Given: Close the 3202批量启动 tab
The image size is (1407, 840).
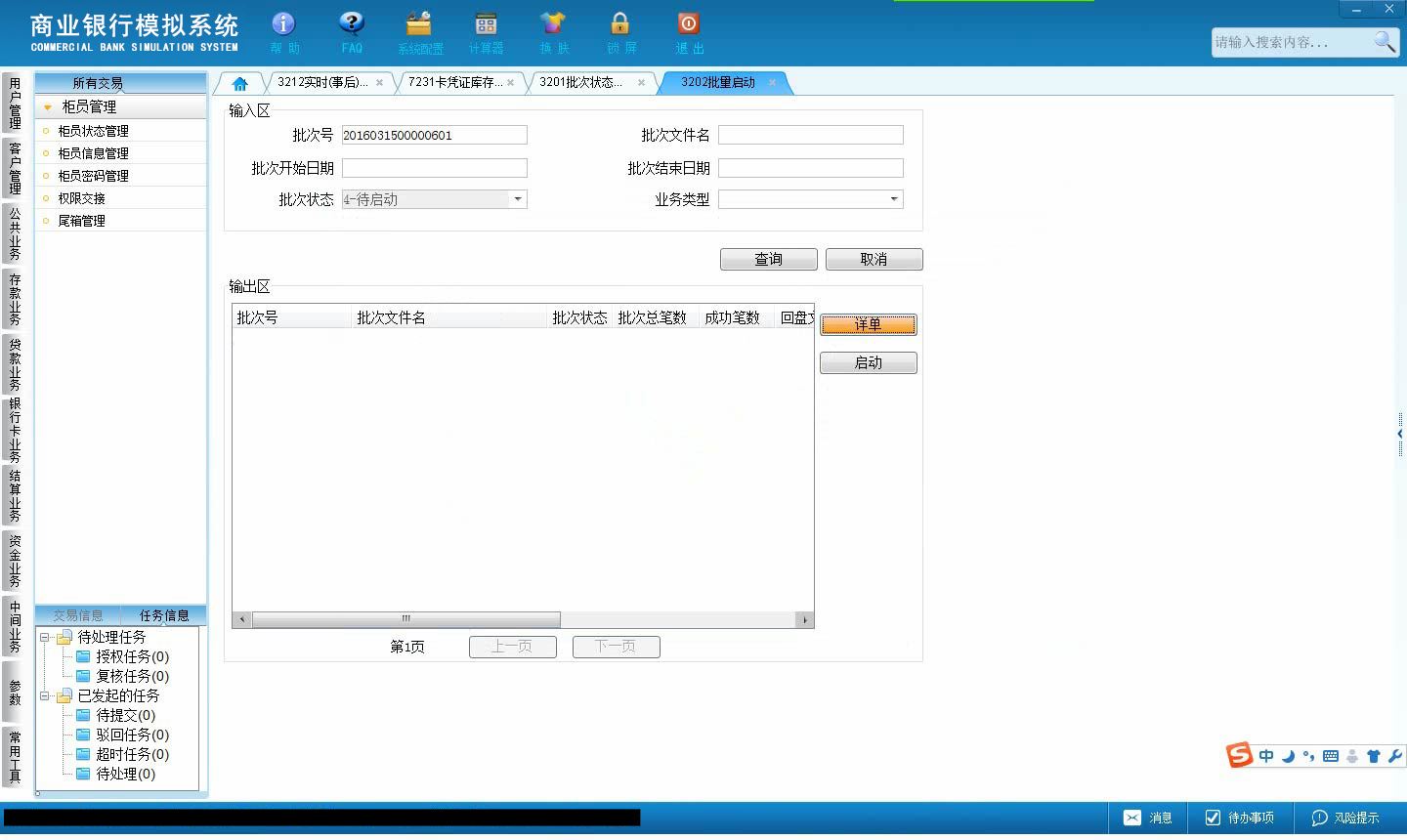Looking at the screenshot, I should click(x=772, y=83).
